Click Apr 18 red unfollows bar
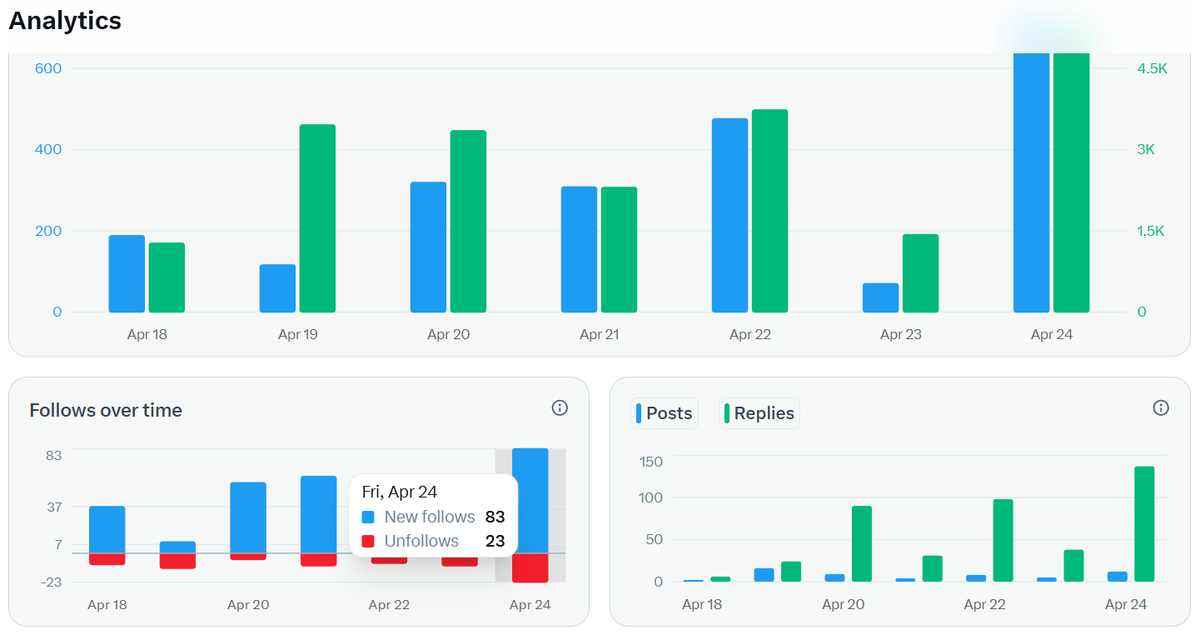 coord(107,559)
